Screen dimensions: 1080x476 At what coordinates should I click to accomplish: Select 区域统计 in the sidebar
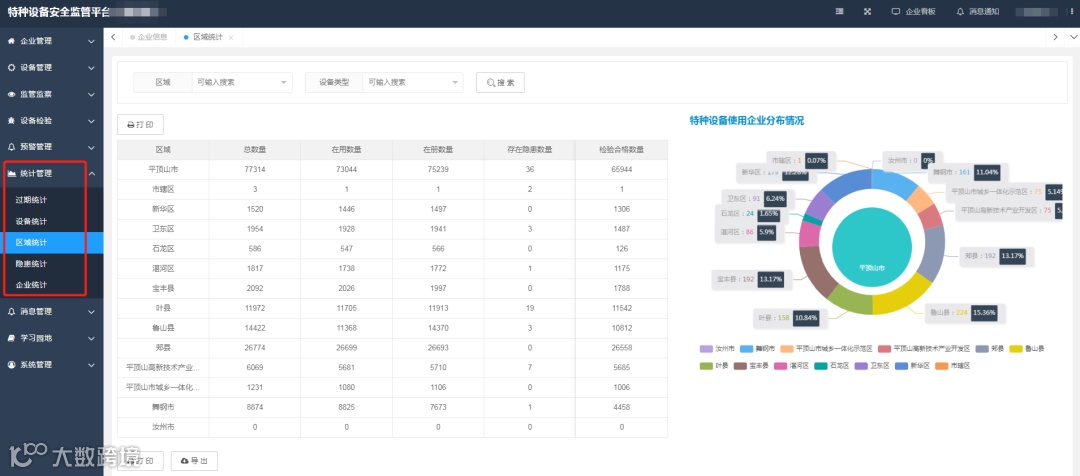(x=52, y=242)
